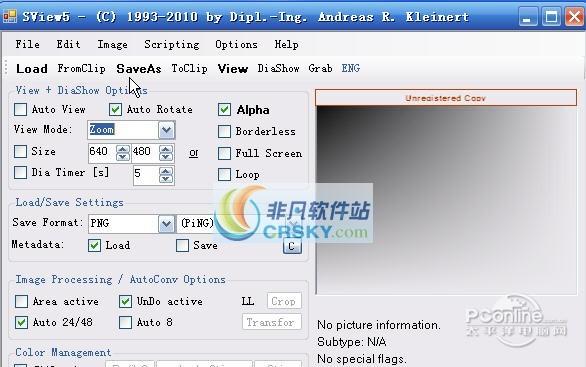Click Load in the toolbar
Image resolution: width=586 pixels, height=367 pixels.
point(32,69)
